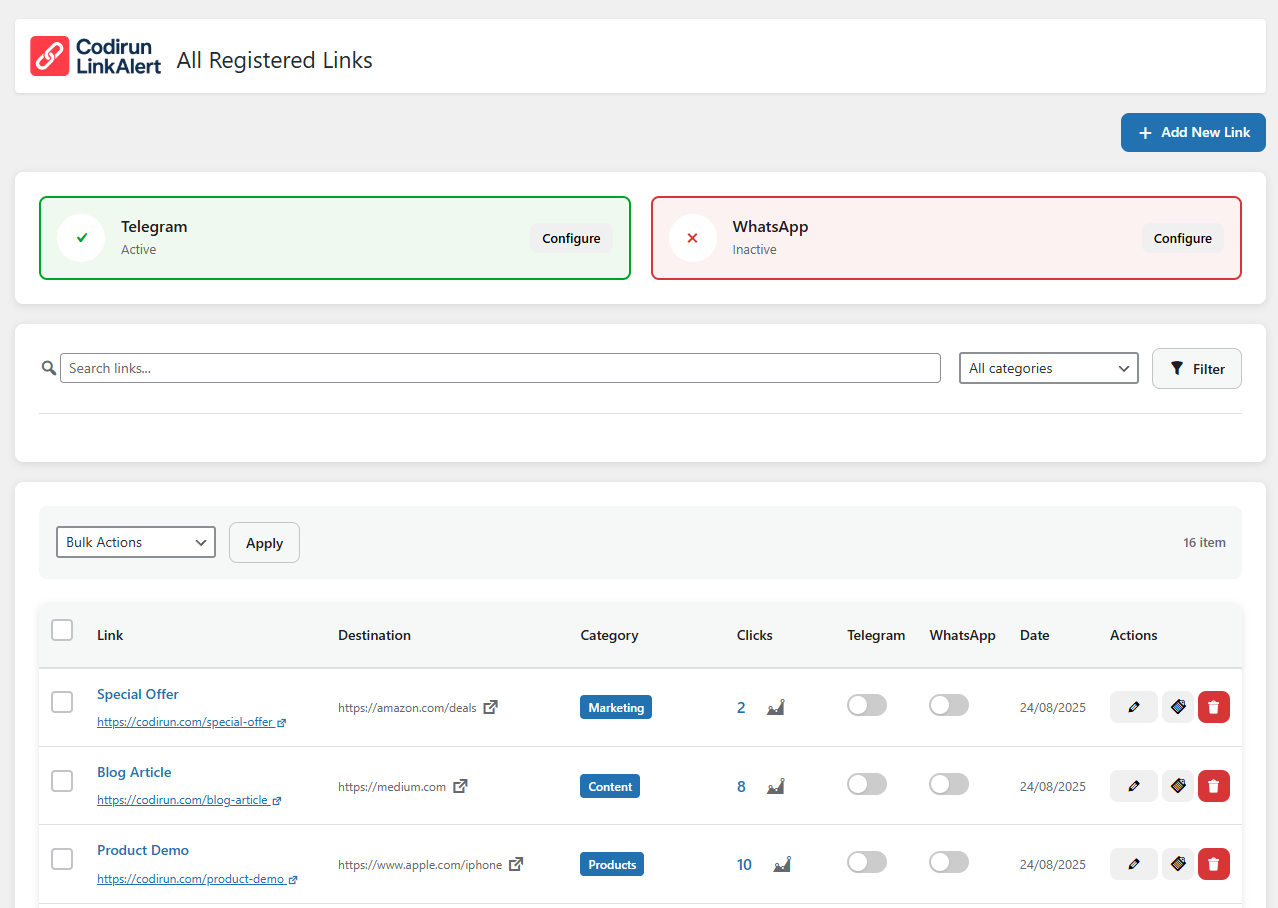
Task: Turn on WhatsApp toggle for Blog Article
Action: (x=948, y=784)
